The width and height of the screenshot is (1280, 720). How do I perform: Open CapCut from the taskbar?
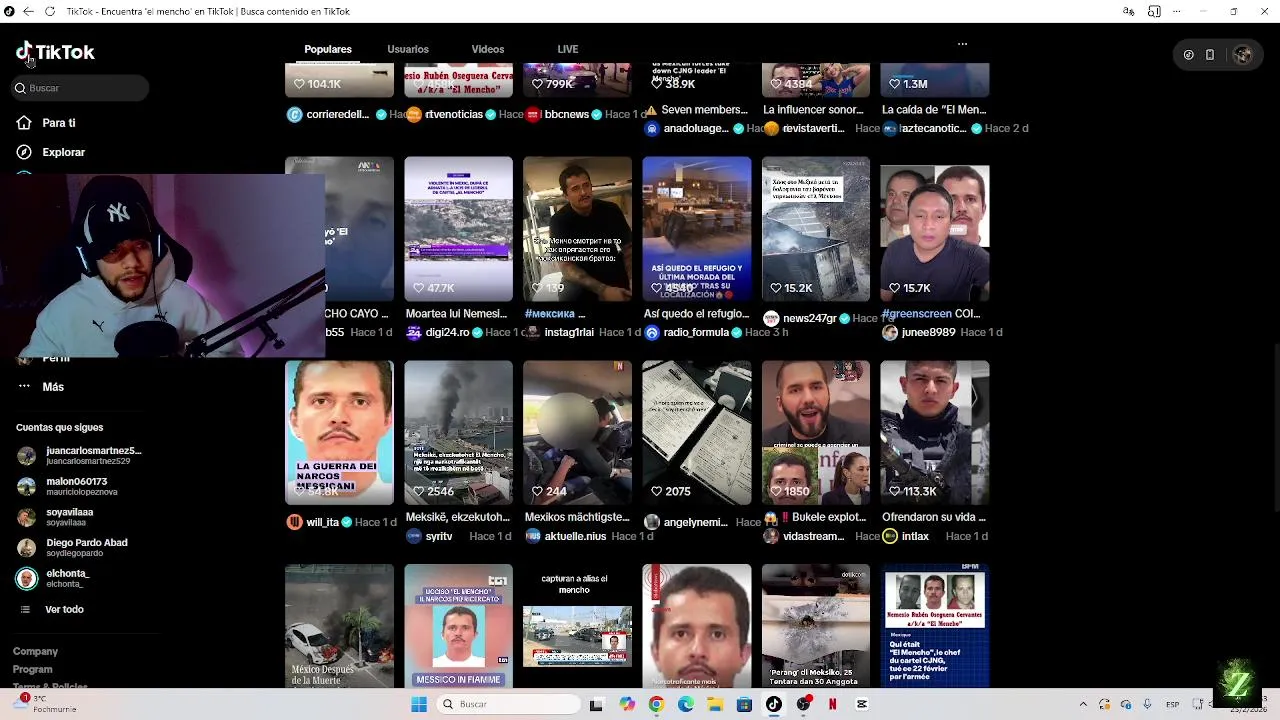click(x=862, y=704)
